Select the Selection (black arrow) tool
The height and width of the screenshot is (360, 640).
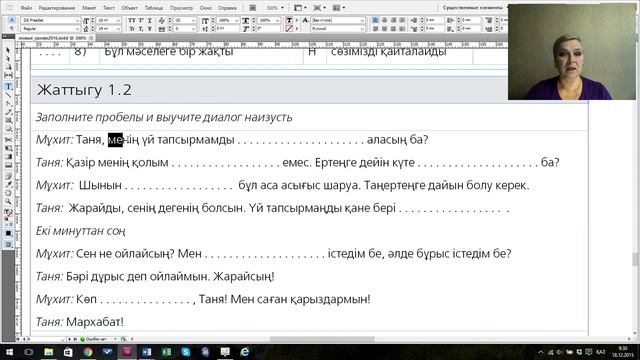coord(8,50)
